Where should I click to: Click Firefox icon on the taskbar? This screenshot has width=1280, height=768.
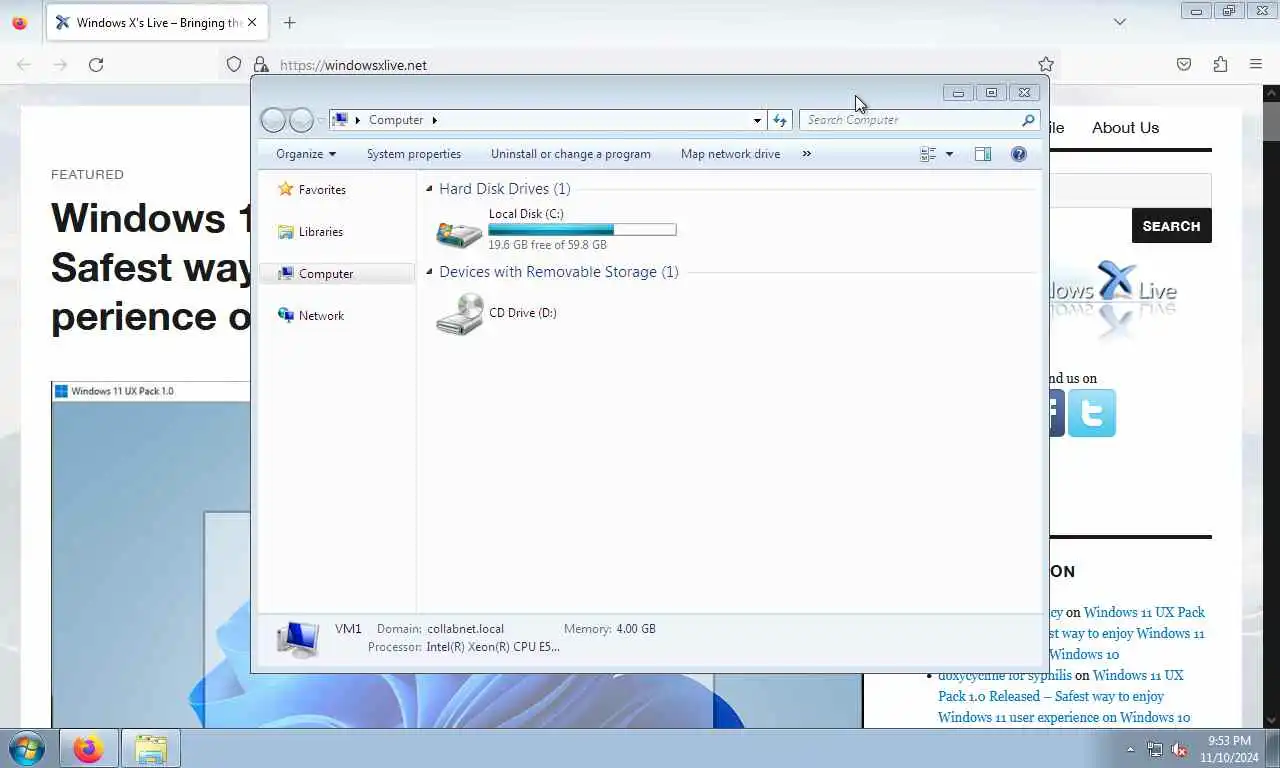(x=88, y=748)
